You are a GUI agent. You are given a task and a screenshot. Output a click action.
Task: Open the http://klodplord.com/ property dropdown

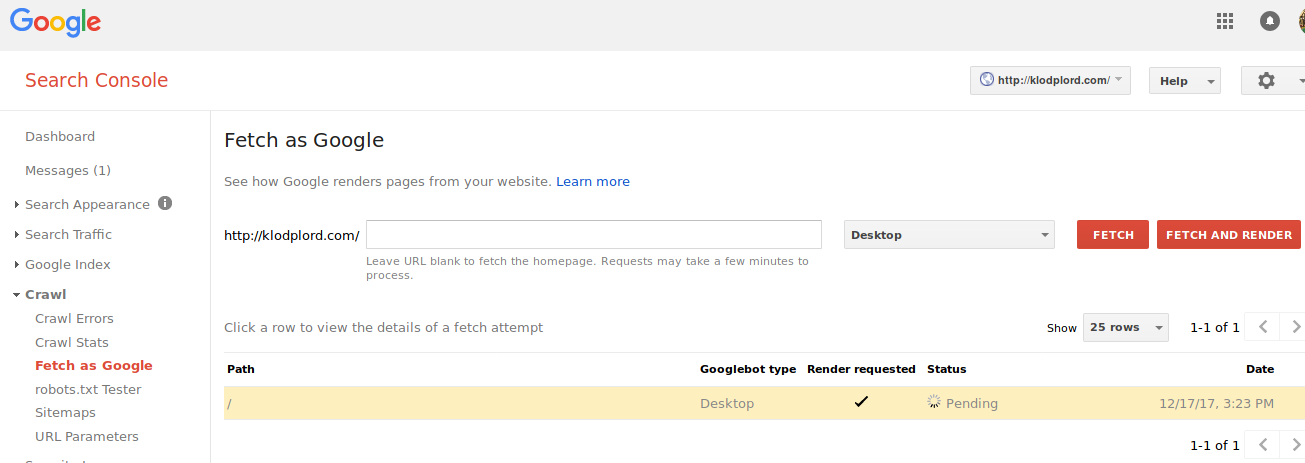click(x=1050, y=81)
